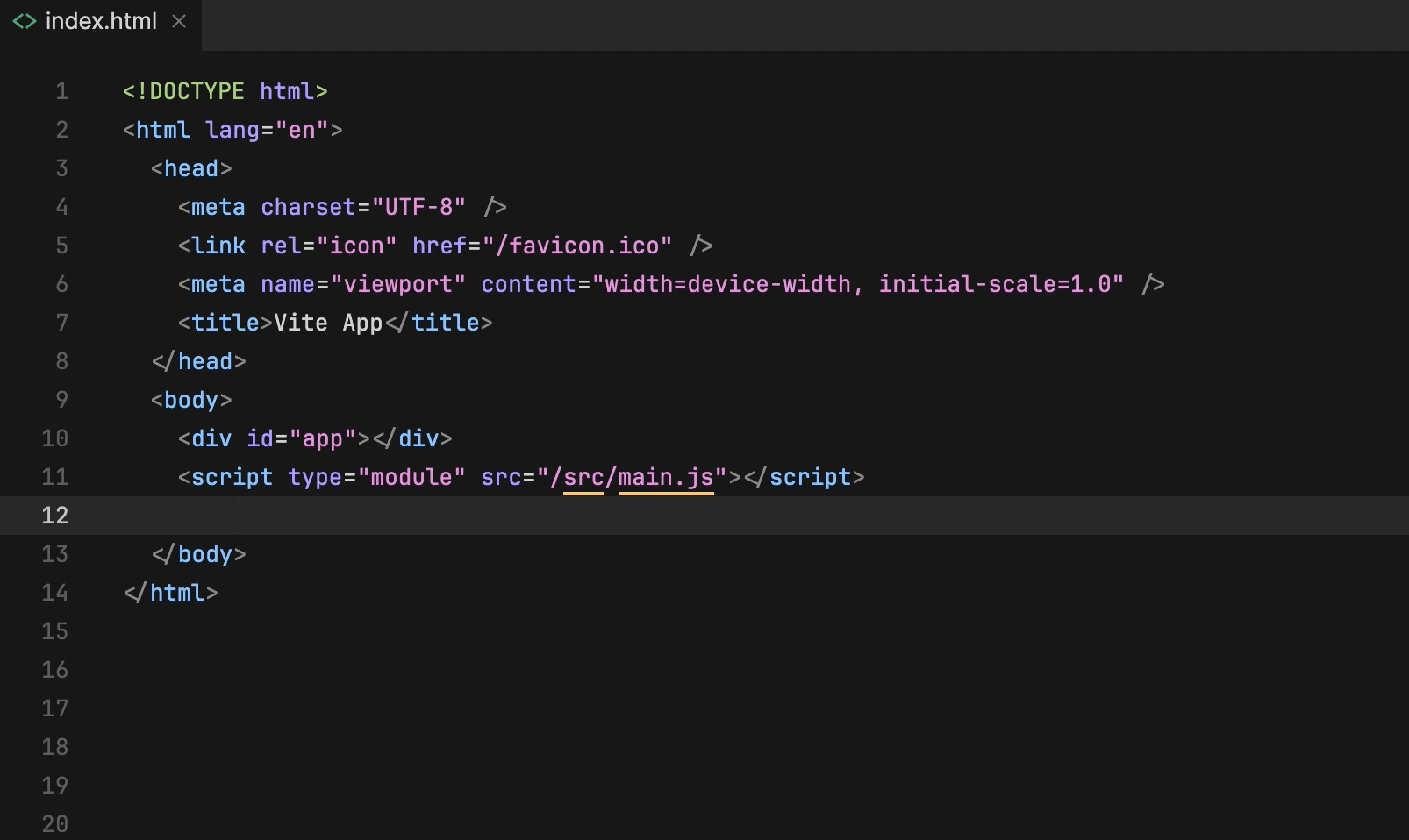Viewport: 1409px width, 840px height.
Task: Click the lang attribute on line 2
Action: pyautogui.click(x=232, y=130)
